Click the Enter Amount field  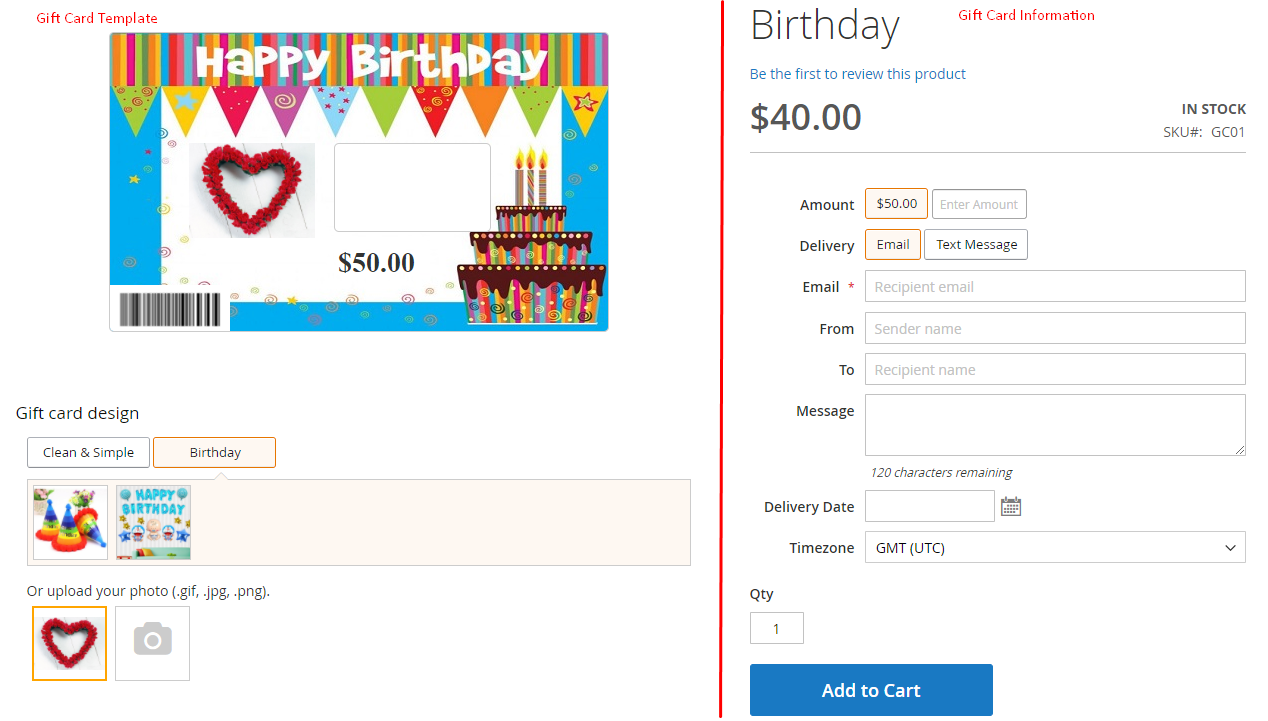pyautogui.click(x=979, y=204)
